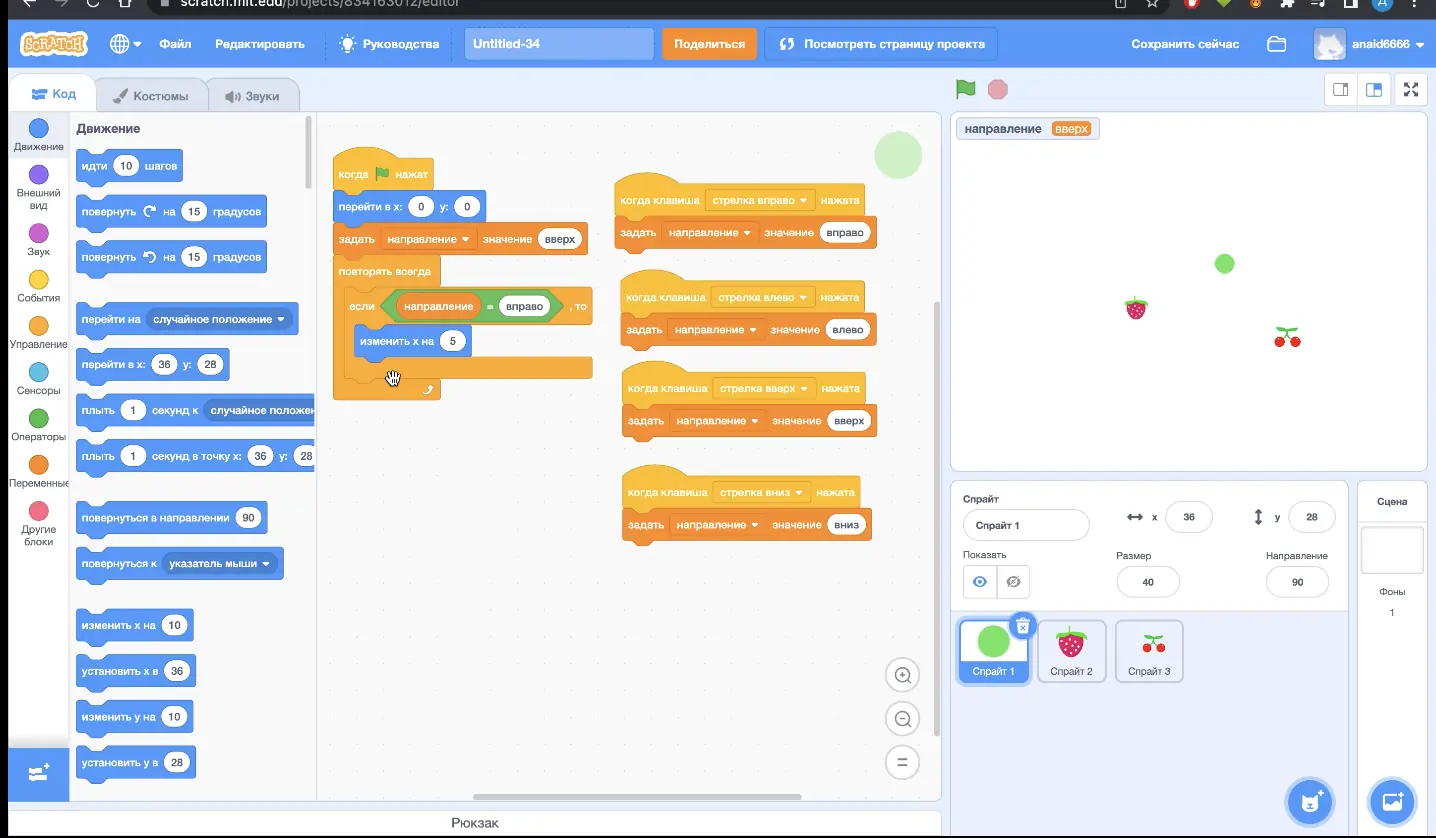Image resolution: width=1436 pixels, height=838 pixels.
Task: Open the стрелка вправо key dropdown
Action: click(x=760, y=200)
